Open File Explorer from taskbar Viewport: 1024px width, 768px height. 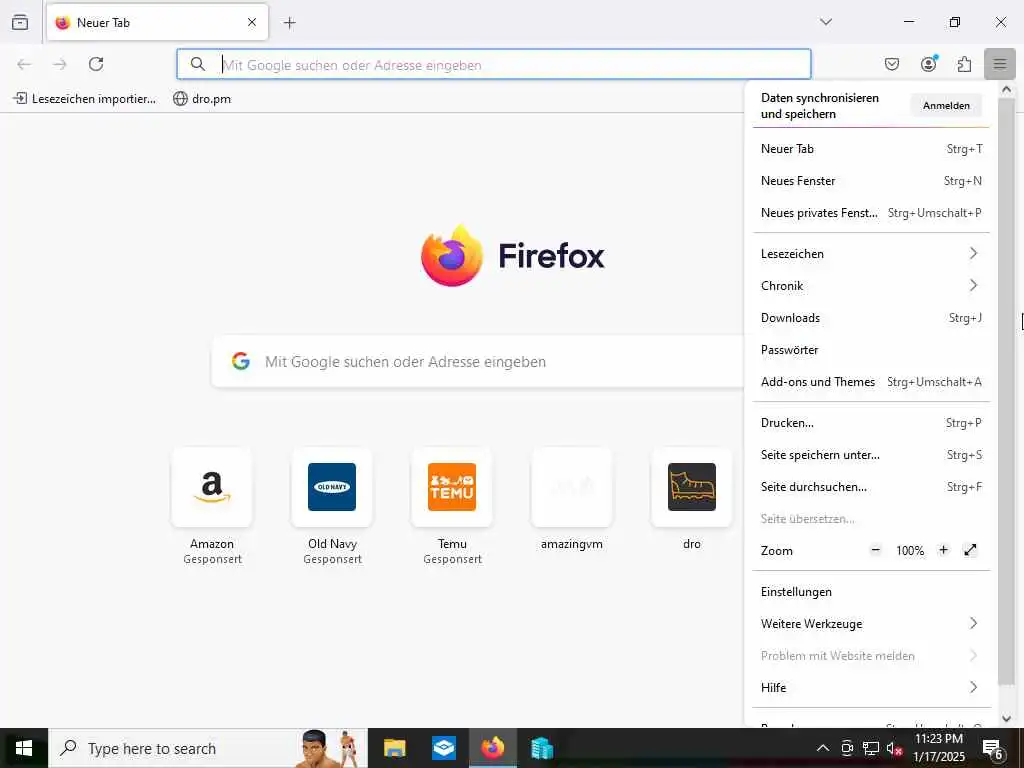(394, 748)
